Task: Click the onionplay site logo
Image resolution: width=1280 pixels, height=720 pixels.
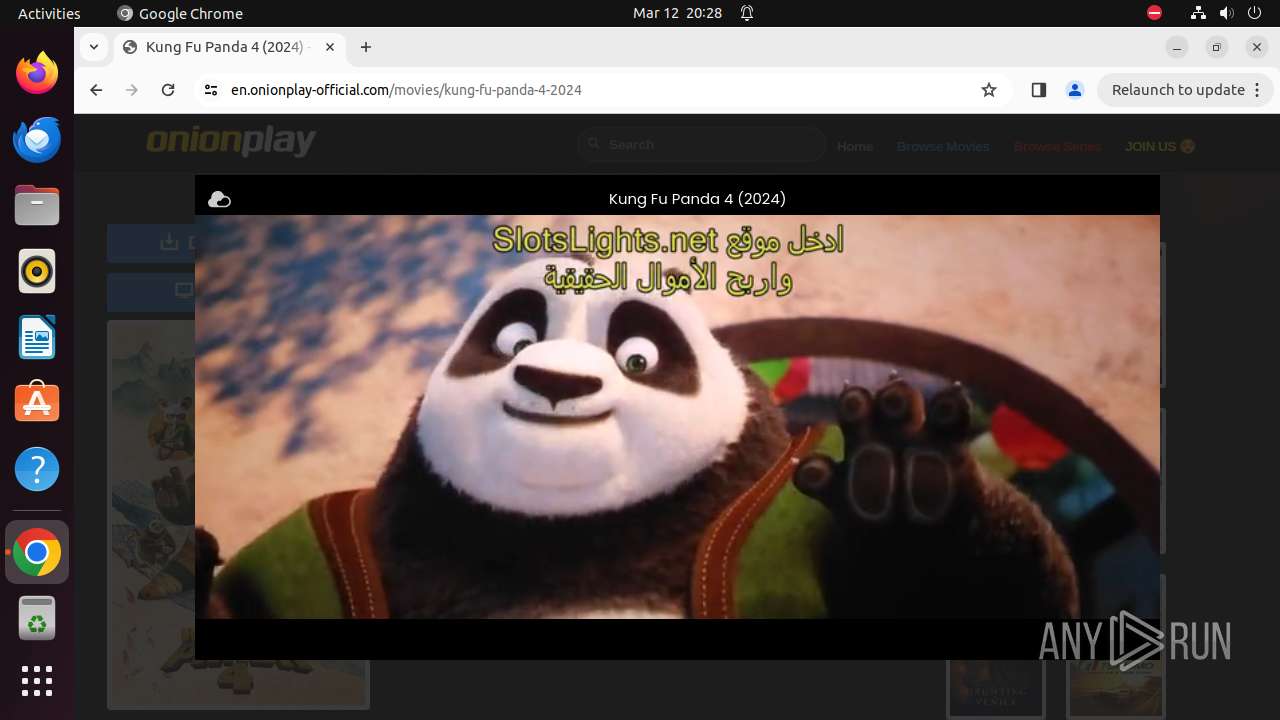Action: click(231, 142)
